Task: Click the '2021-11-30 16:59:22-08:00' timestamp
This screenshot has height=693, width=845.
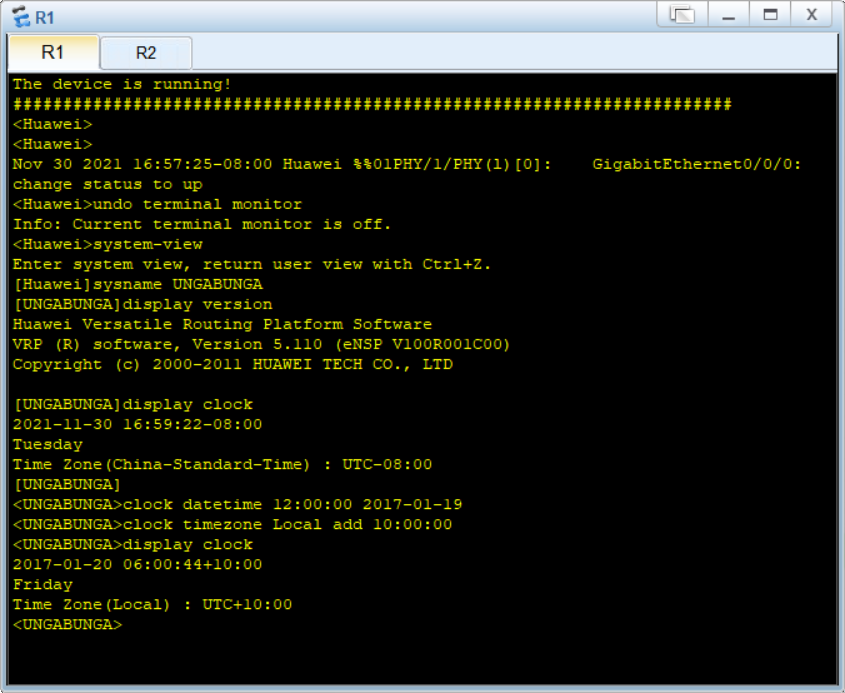Action: point(137,424)
